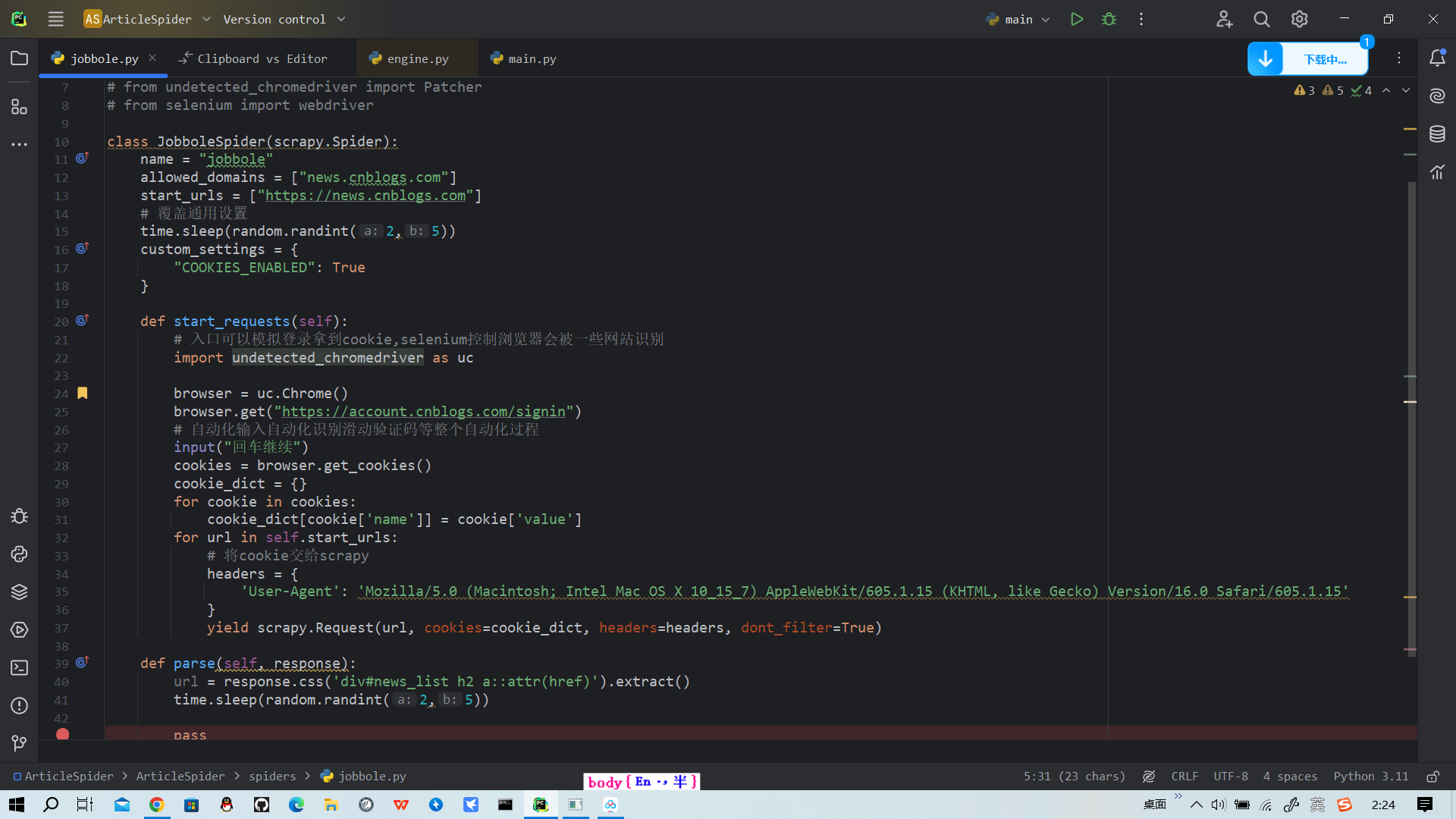Open the Notifications bell

[x=1437, y=58]
